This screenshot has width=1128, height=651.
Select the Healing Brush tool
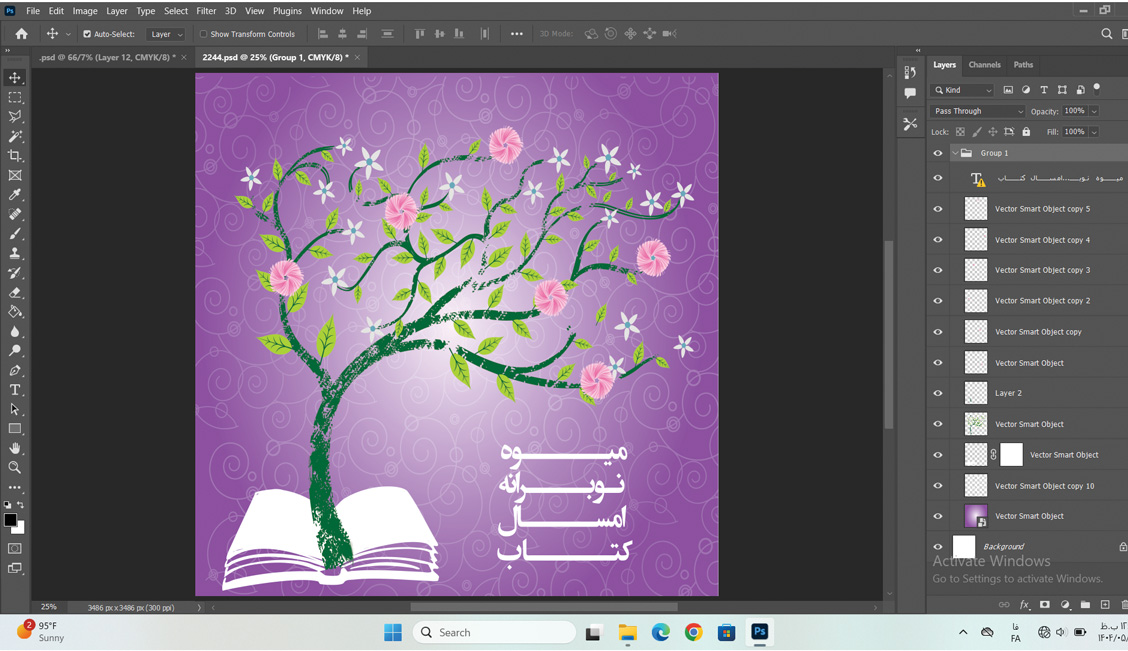(x=14, y=214)
